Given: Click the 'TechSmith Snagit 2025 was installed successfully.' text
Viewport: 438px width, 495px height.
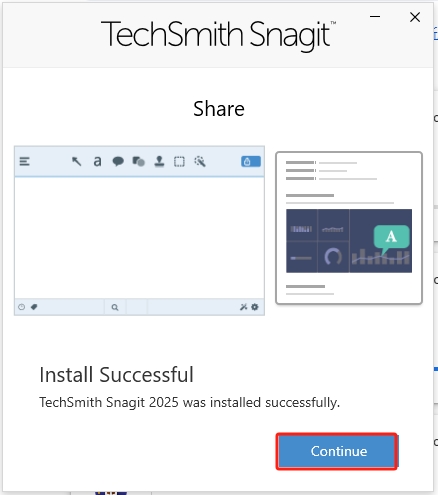Looking at the screenshot, I should [189, 402].
